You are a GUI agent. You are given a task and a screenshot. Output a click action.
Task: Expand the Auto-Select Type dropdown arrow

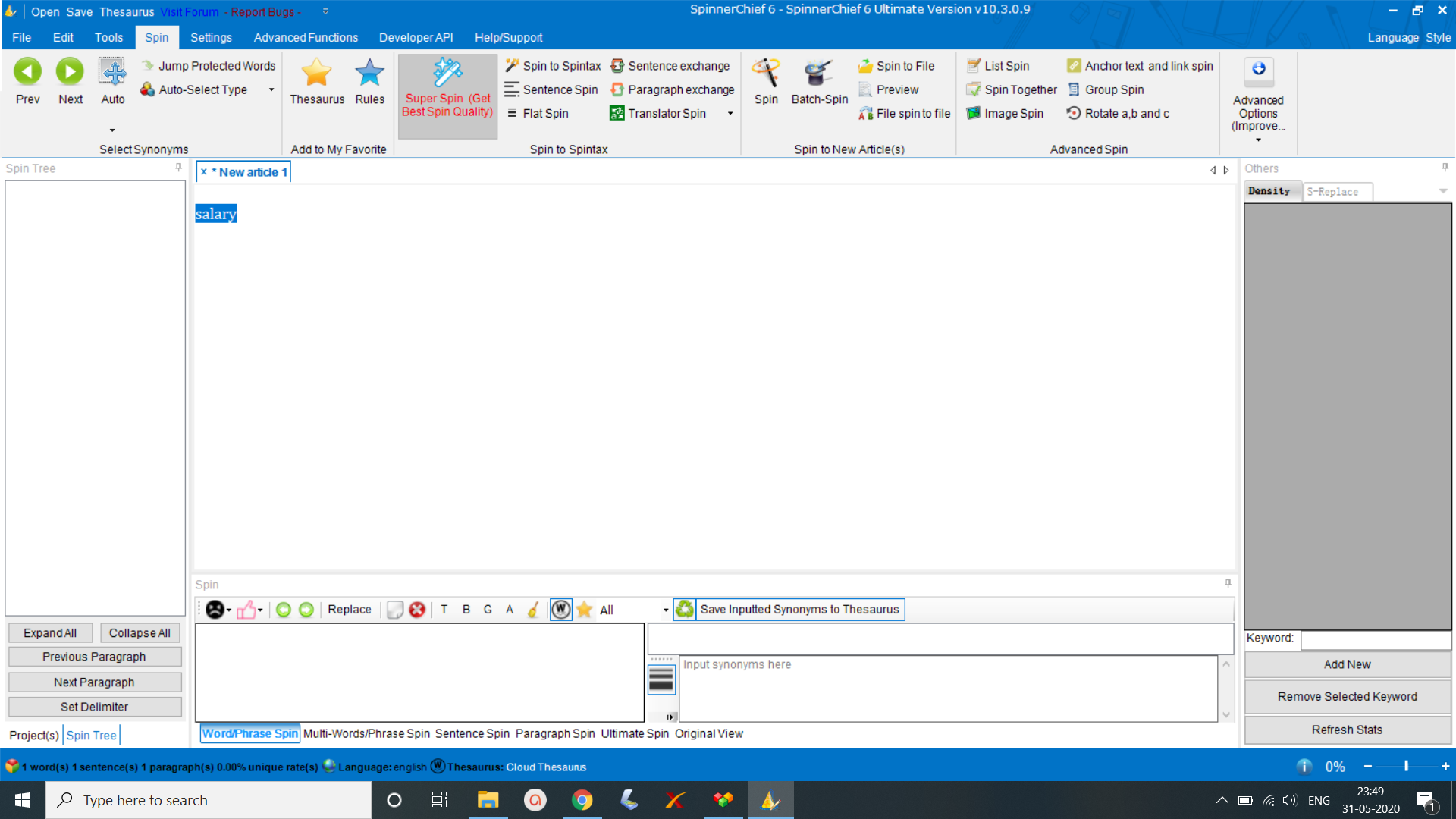coord(271,89)
